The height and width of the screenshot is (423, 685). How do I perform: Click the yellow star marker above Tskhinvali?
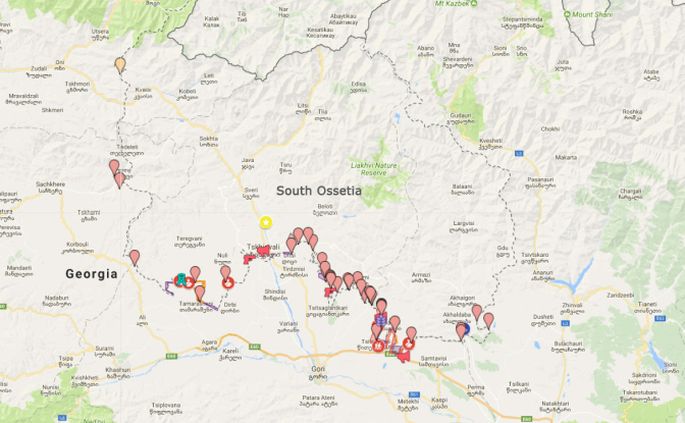tap(265, 222)
